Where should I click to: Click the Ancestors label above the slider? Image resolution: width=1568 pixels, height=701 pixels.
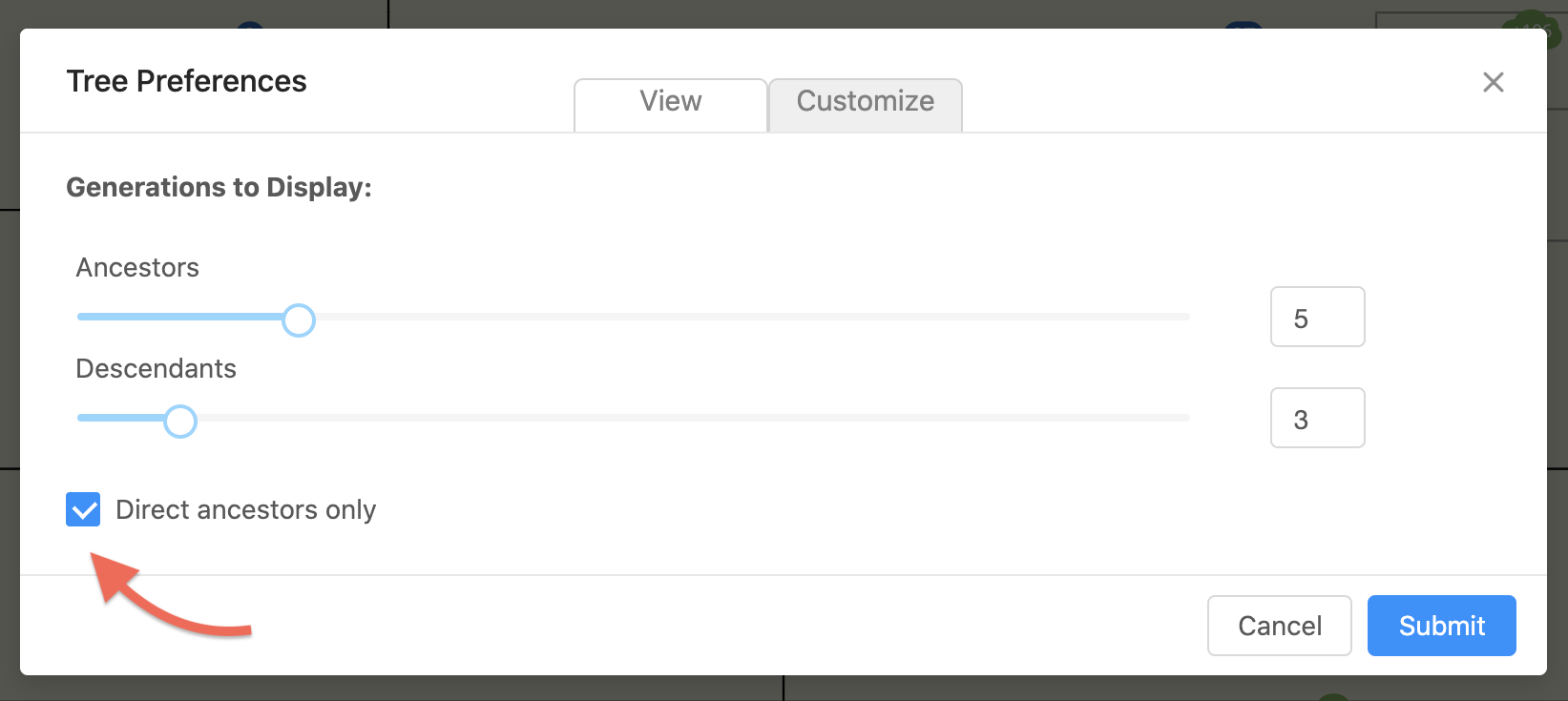[137, 268]
